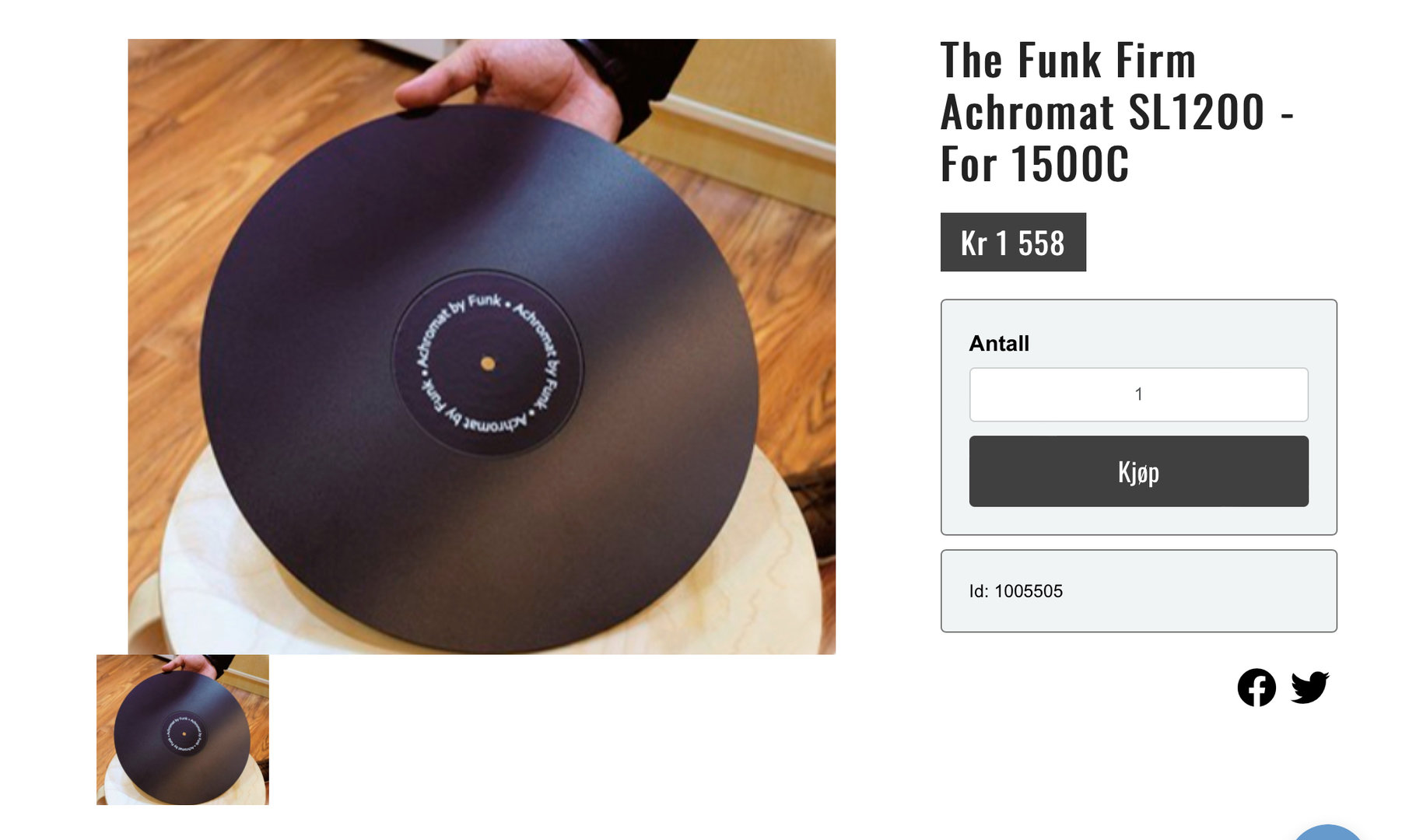The height and width of the screenshot is (840, 1402).
Task: Click the Antall label above the quantity field
Action: pyautogui.click(x=999, y=343)
